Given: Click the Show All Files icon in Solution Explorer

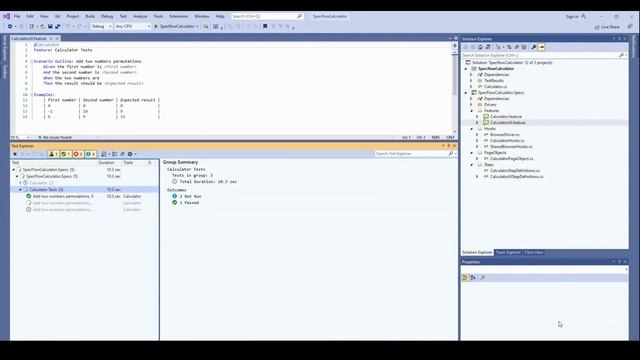Looking at the screenshot, I should pos(524,47).
